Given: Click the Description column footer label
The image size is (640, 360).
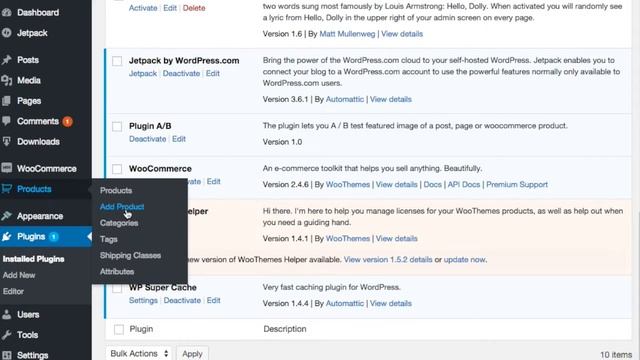Looking at the screenshot, I should [284, 329].
